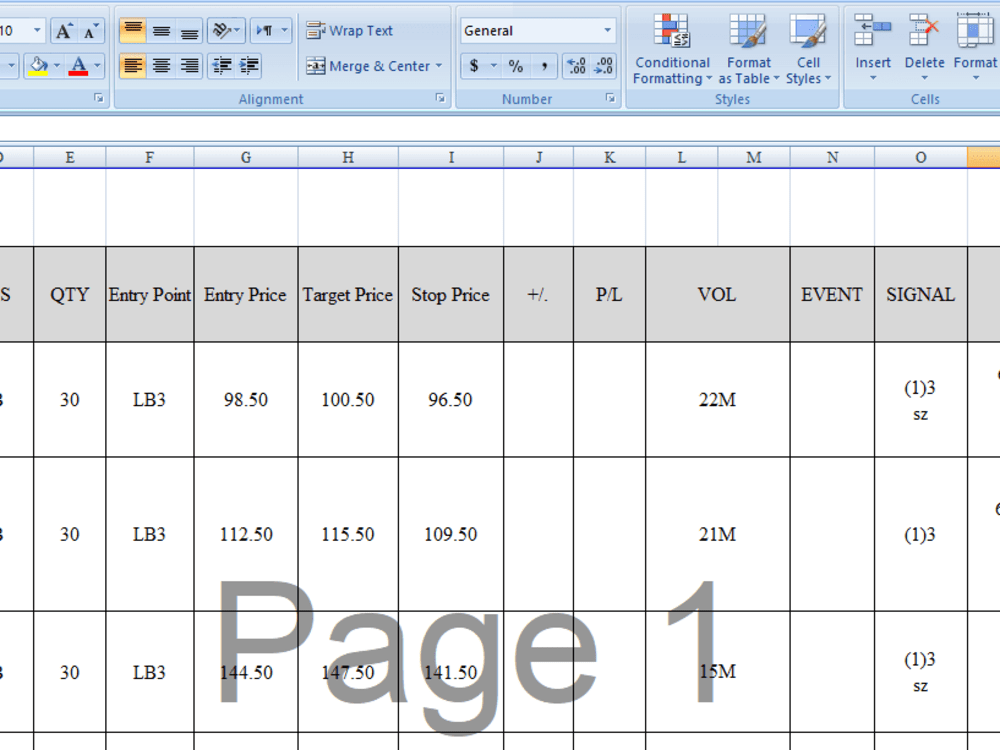Select the Increase Font Size icon
The height and width of the screenshot is (750, 1000).
pos(65,29)
